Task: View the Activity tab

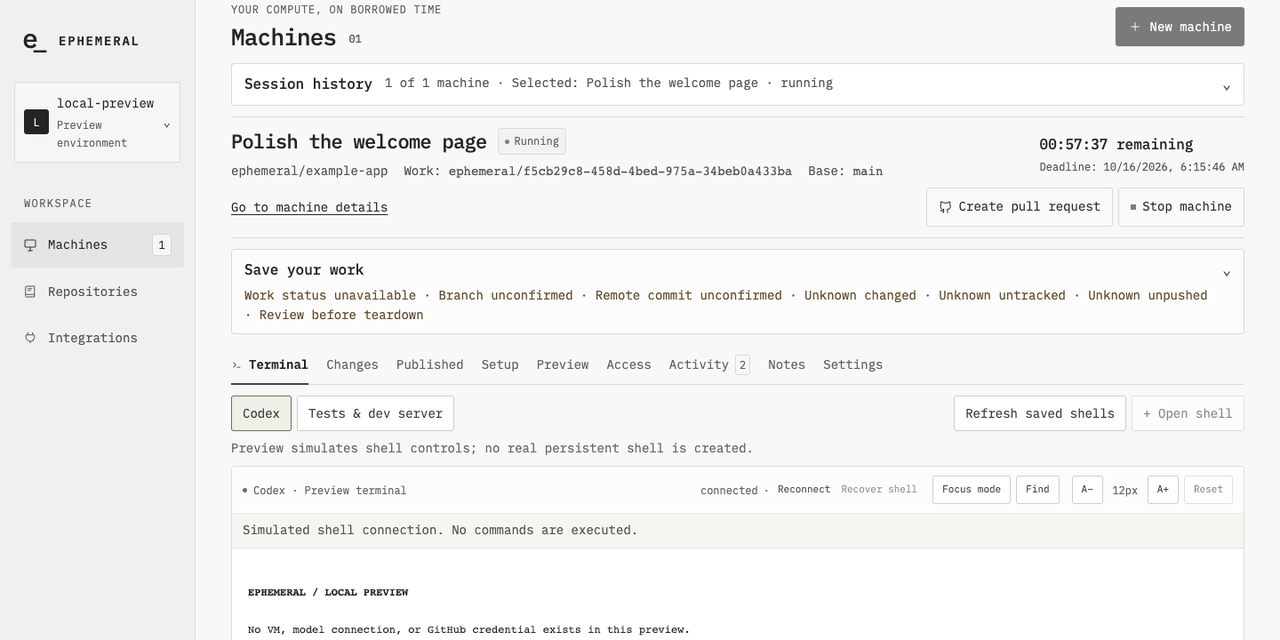Action: (709, 365)
